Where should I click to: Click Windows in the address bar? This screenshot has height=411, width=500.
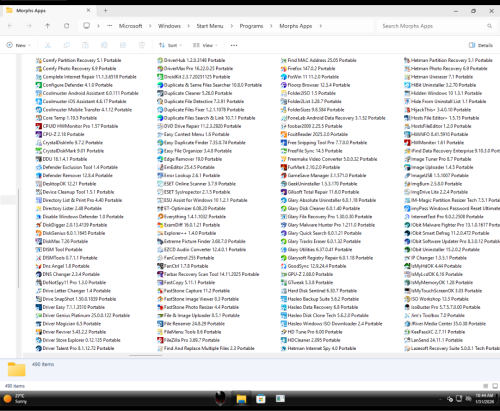169,26
